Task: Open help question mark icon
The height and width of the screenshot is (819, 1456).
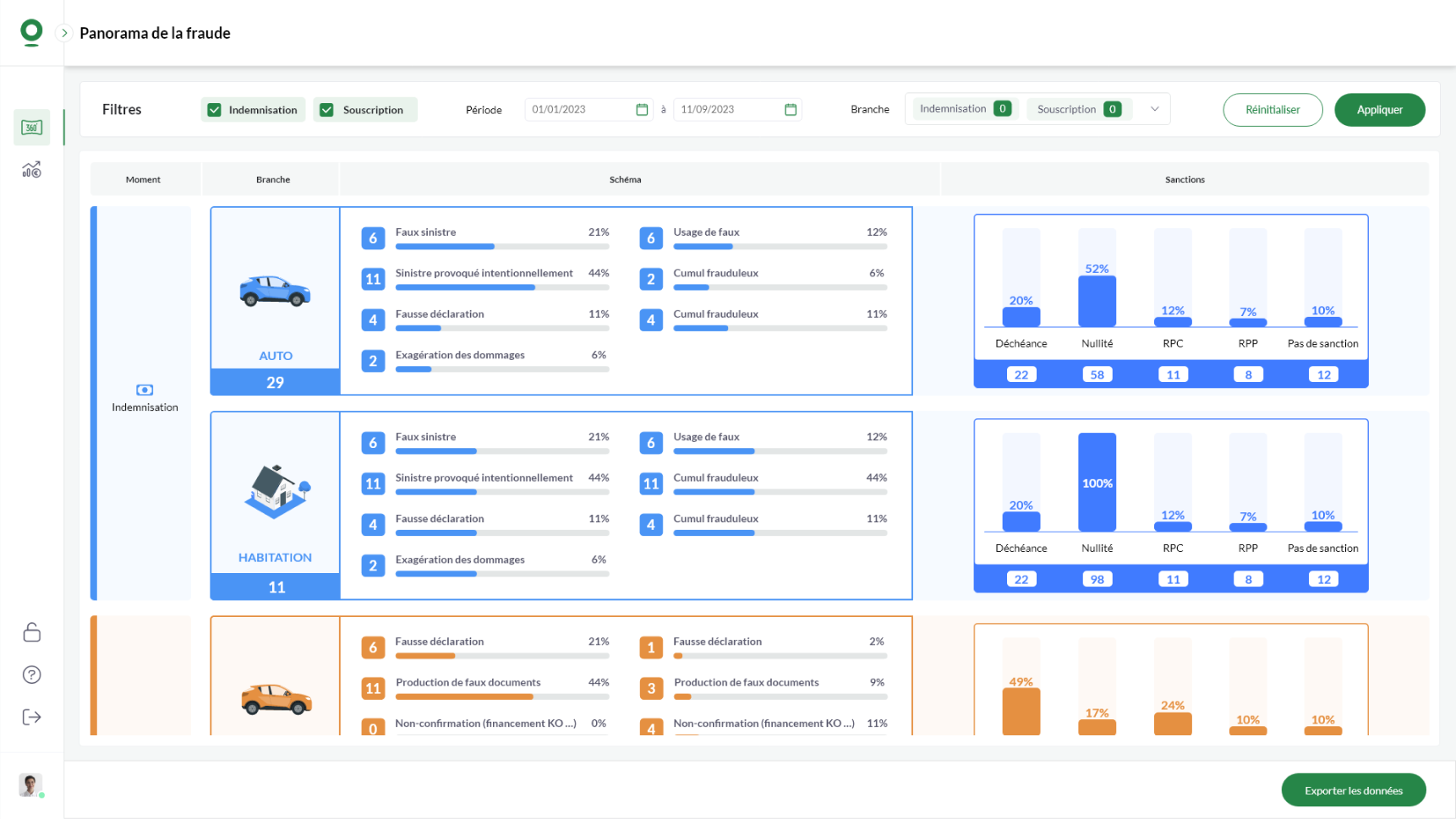Action: [31, 674]
